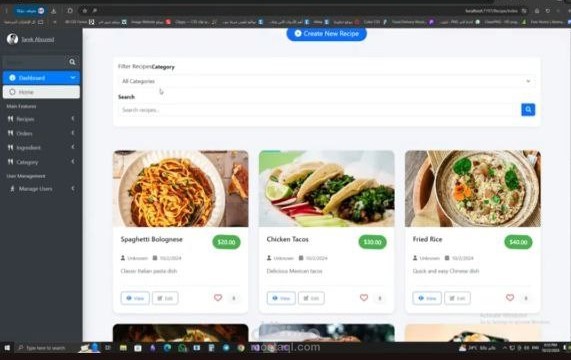Open File Explorer from the taskbar
571x360 pixels.
[123, 348]
